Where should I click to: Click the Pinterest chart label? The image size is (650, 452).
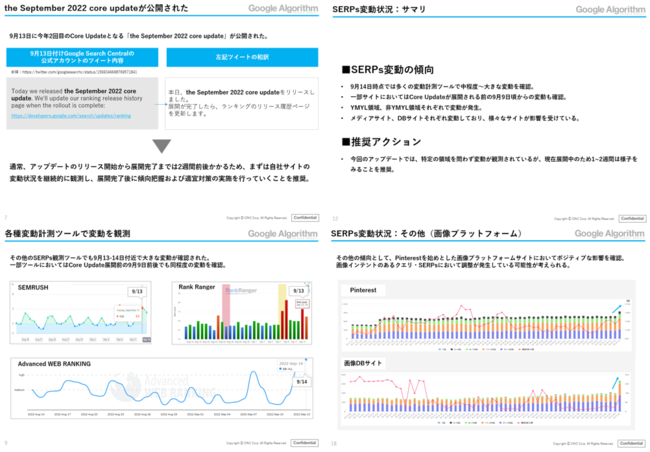363,290
